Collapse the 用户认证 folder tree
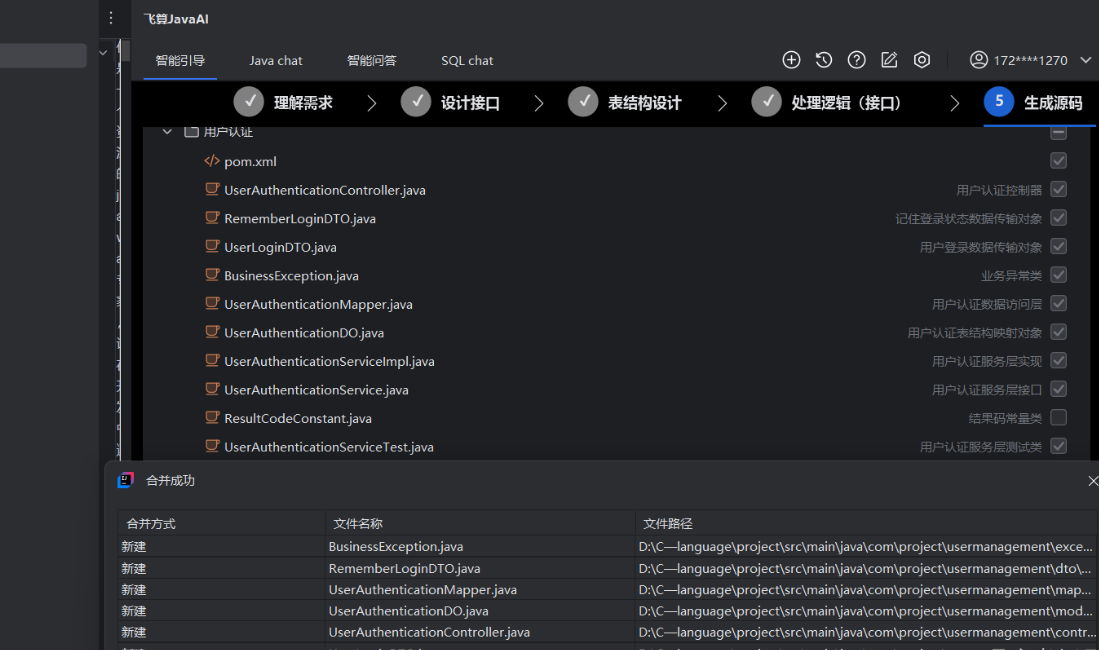 [x=167, y=132]
